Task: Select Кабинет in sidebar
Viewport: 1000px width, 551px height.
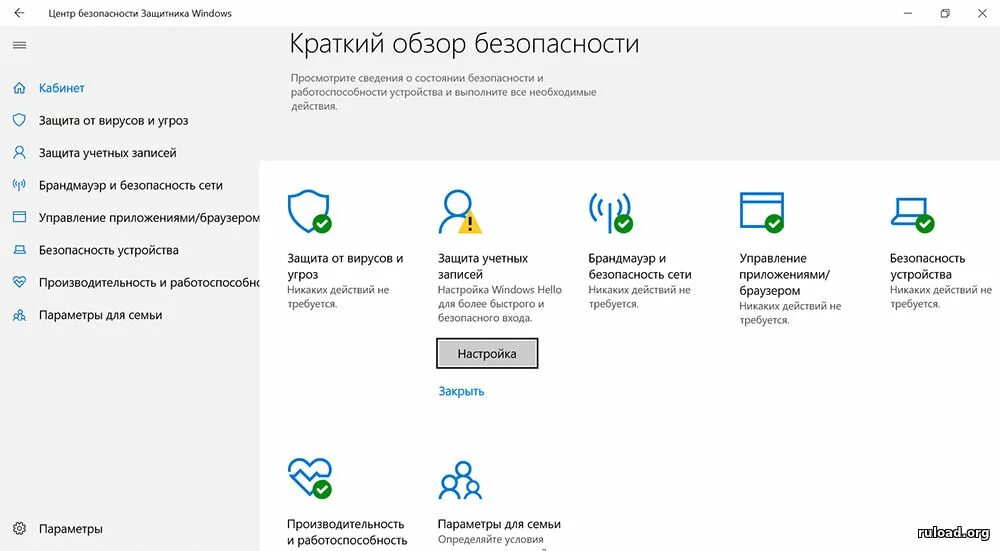Action: 62,88
